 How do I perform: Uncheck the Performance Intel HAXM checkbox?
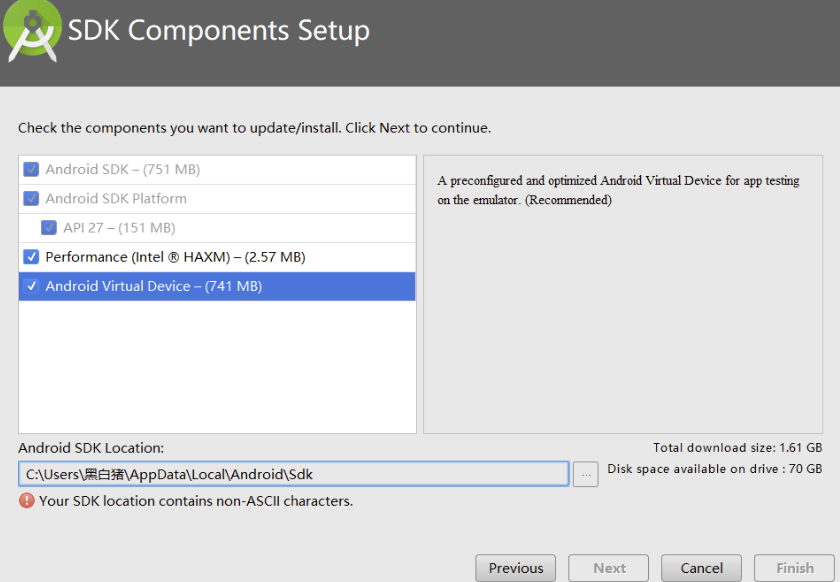tap(31, 257)
